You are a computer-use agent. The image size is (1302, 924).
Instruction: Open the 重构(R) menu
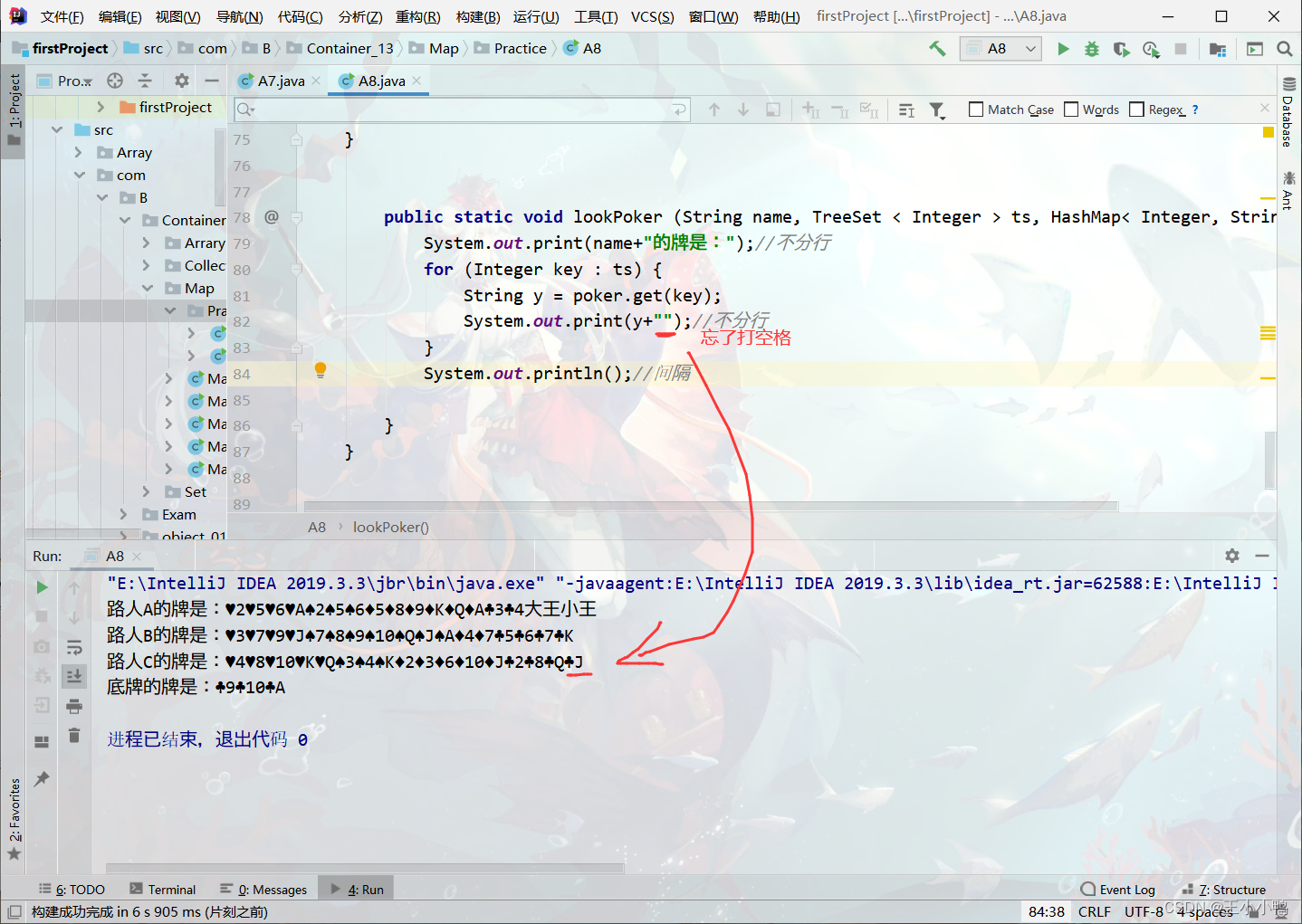click(418, 16)
